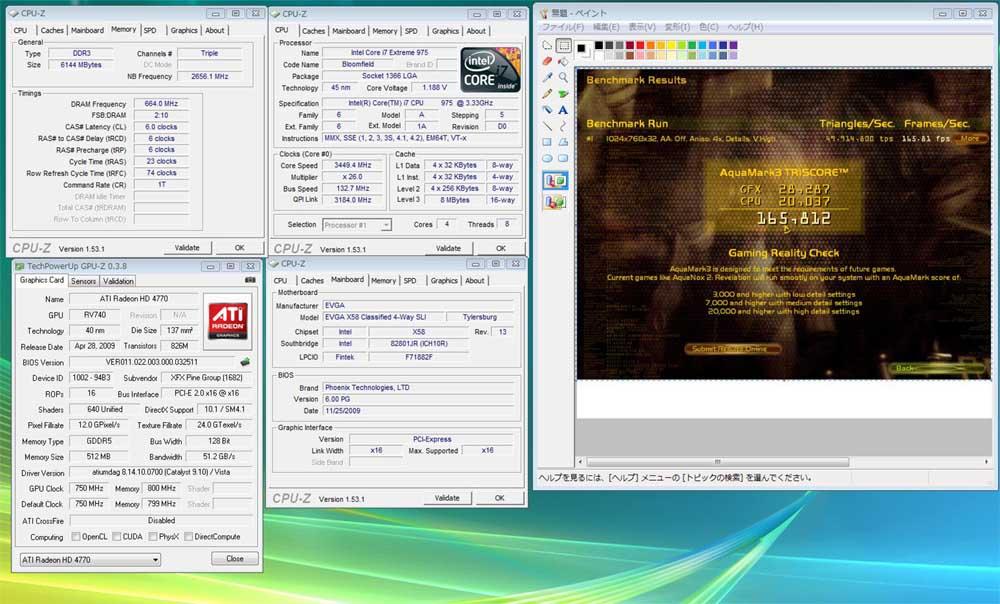Click Validate in the CPU-Z processor window

pos(448,249)
